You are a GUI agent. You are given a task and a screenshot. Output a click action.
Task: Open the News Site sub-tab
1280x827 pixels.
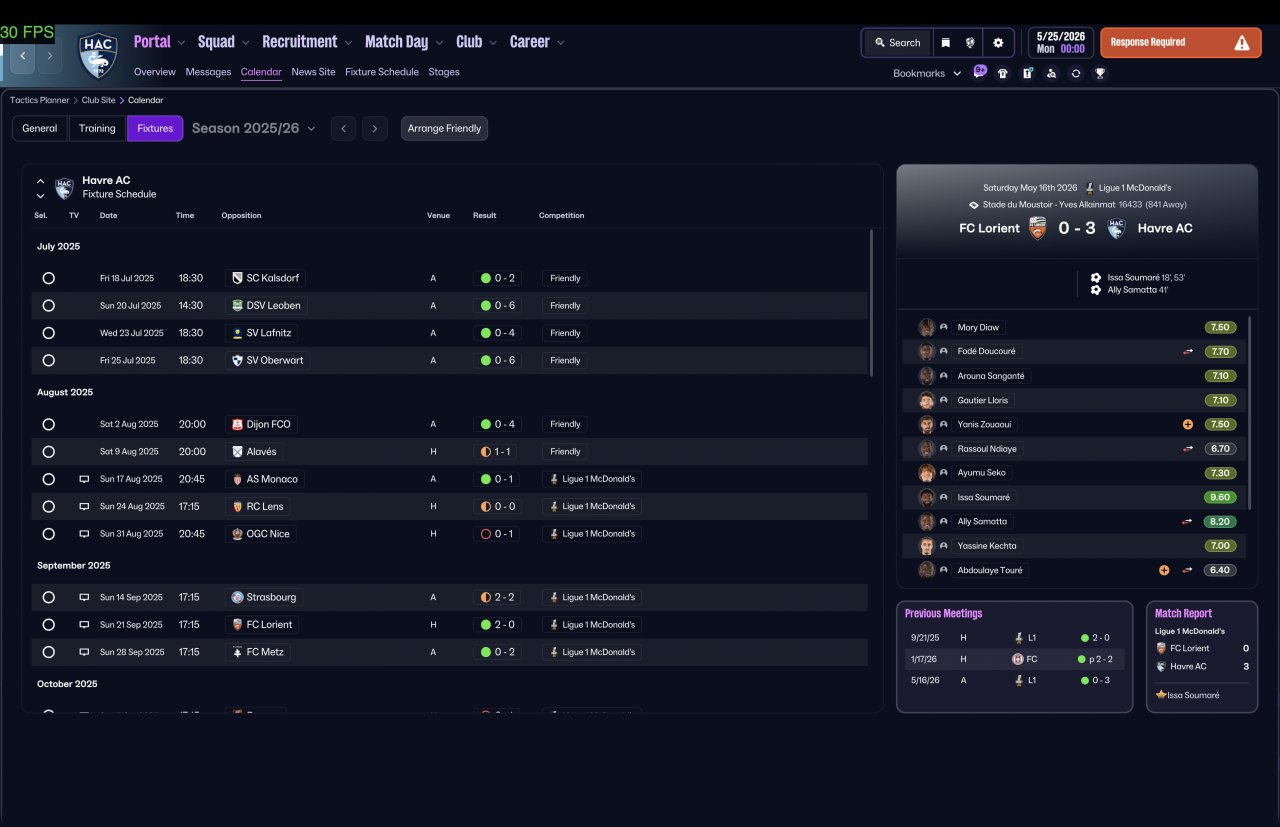pyautogui.click(x=313, y=72)
